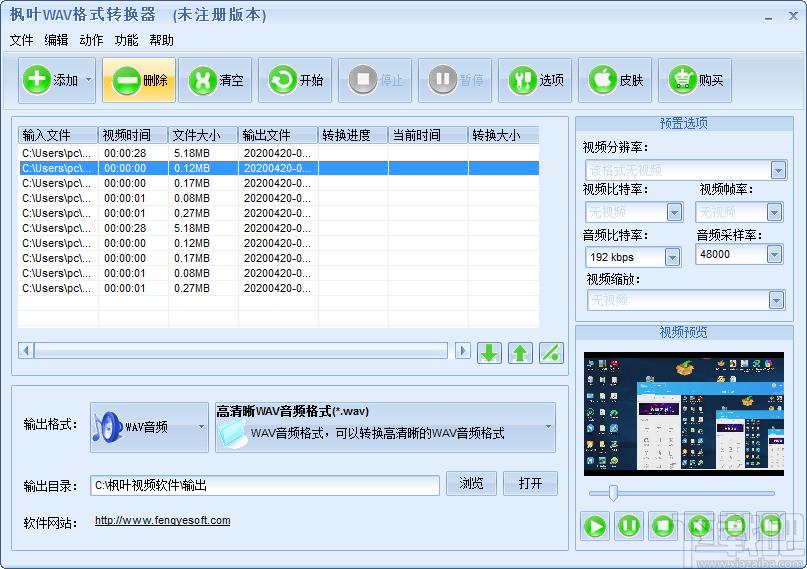
Task: Open the 功能 (Function) menu
Action: (x=126, y=40)
